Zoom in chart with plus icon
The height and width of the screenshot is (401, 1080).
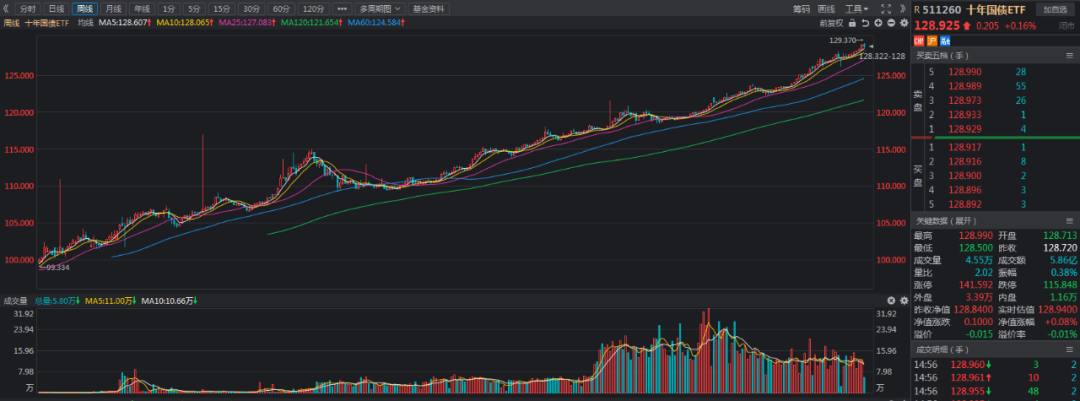(x=878, y=23)
